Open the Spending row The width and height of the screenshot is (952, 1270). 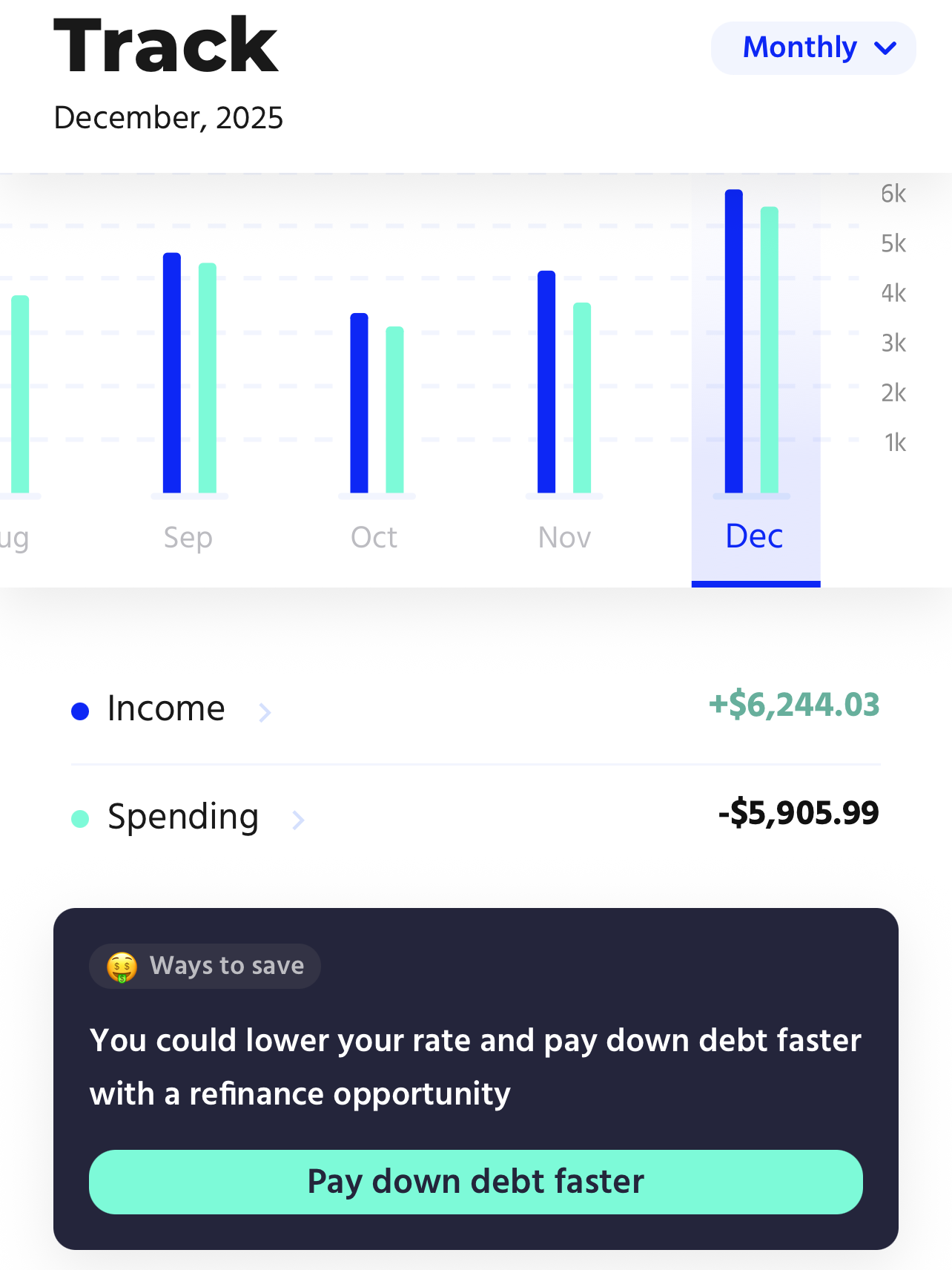tap(182, 816)
